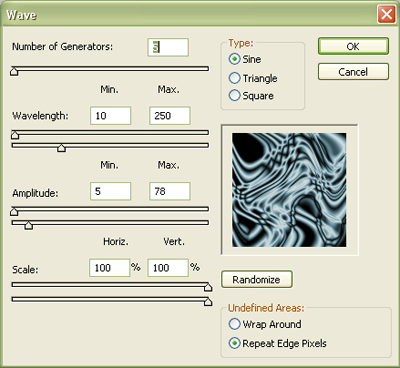This screenshot has width=400, height=368.
Task: Click the Scale Horiz. percentage field
Action: pos(109,268)
